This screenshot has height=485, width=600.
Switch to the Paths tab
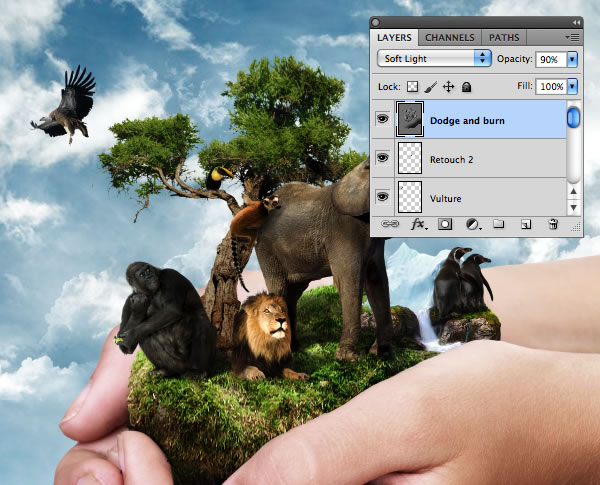pyautogui.click(x=504, y=38)
